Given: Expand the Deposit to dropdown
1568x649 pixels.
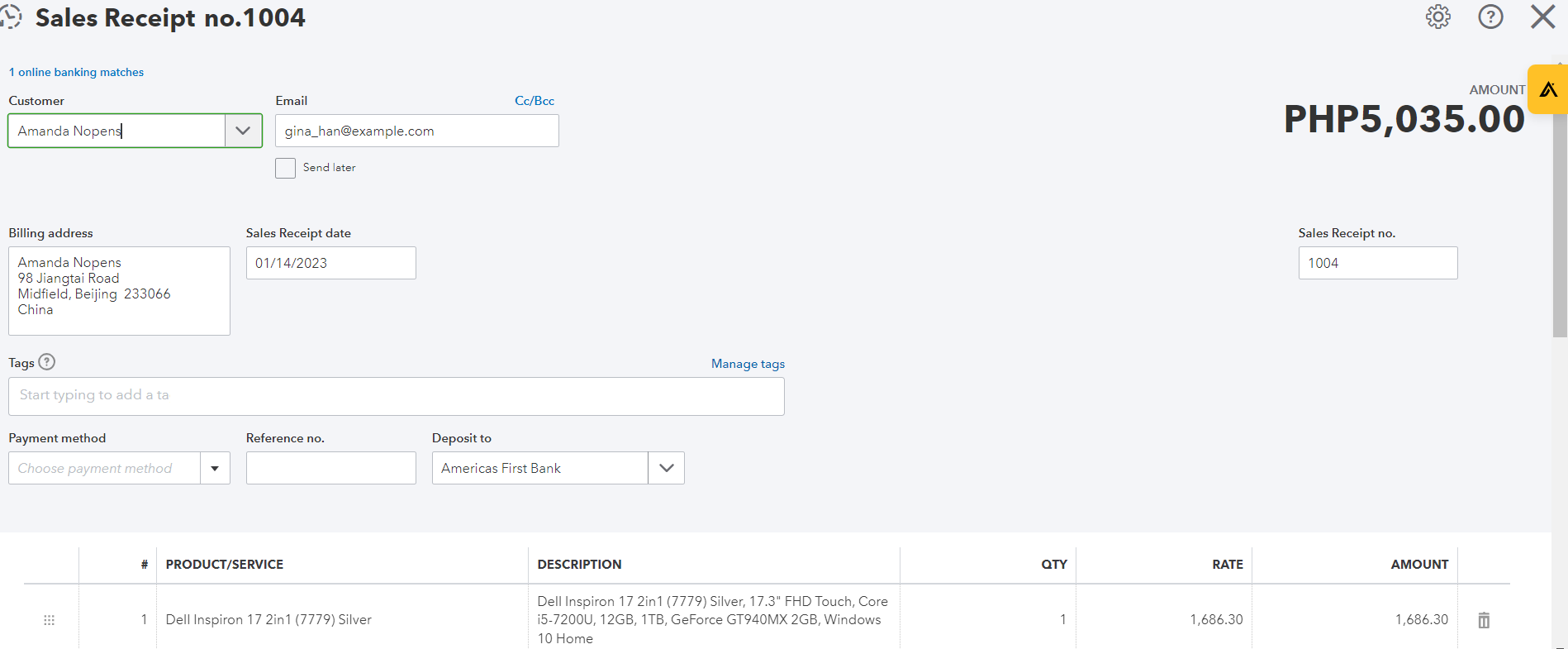Looking at the screenshot, I should pos(666,468).
